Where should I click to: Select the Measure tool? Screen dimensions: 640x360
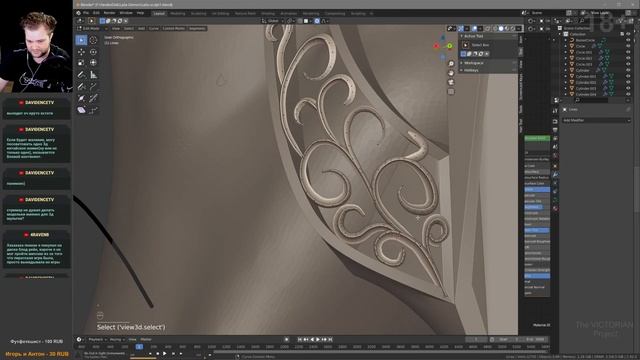[x=93, y=75]
